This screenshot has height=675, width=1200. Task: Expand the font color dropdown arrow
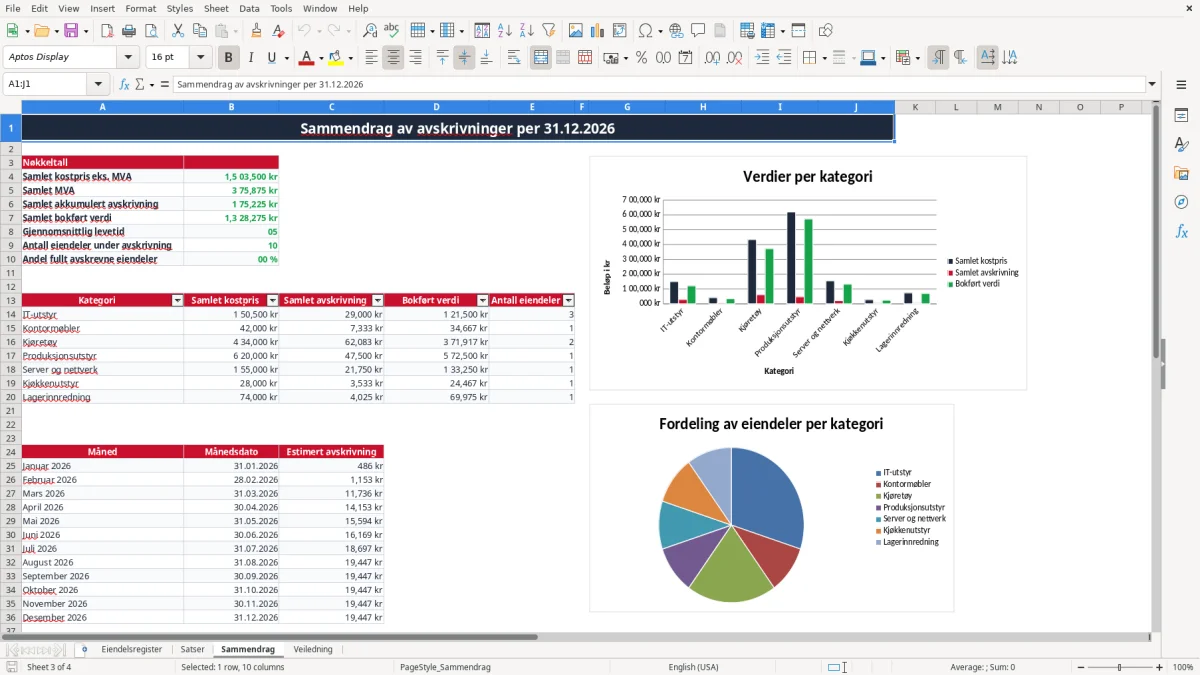[x=320, y=58]
